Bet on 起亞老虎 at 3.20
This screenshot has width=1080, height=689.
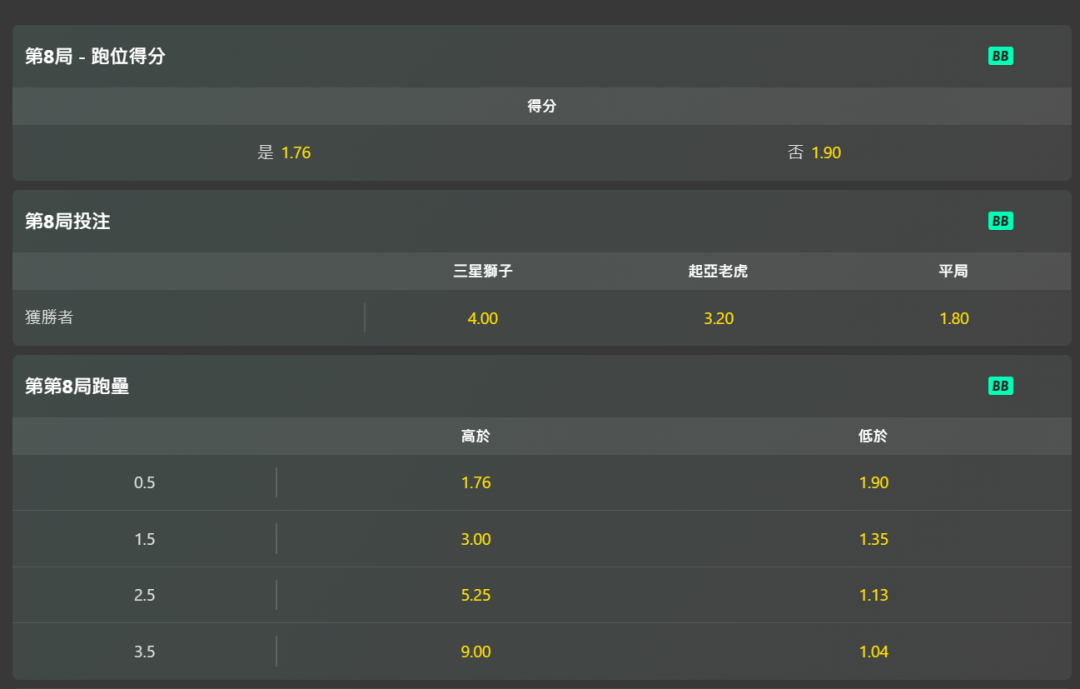click(718, 318)
